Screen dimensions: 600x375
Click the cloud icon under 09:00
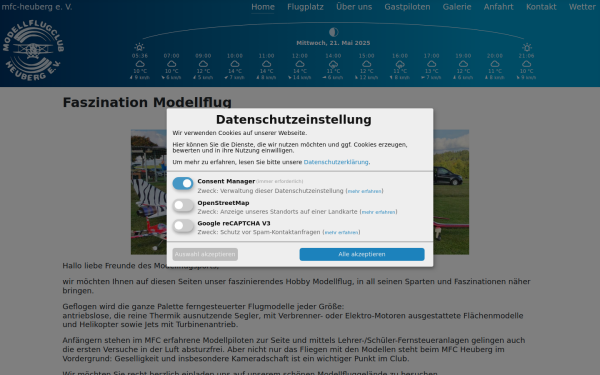point(203,64)
